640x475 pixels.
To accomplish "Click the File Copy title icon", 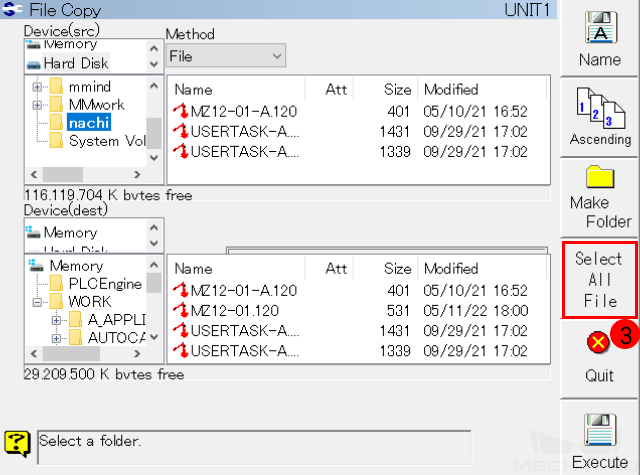I will [12, 9].
